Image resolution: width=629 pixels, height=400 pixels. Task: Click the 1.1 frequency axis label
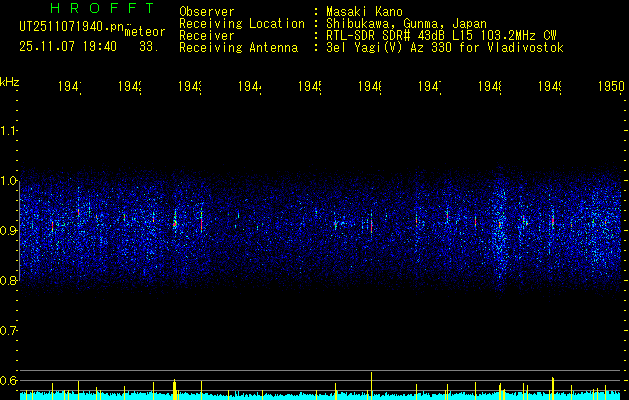coord(8,130)
